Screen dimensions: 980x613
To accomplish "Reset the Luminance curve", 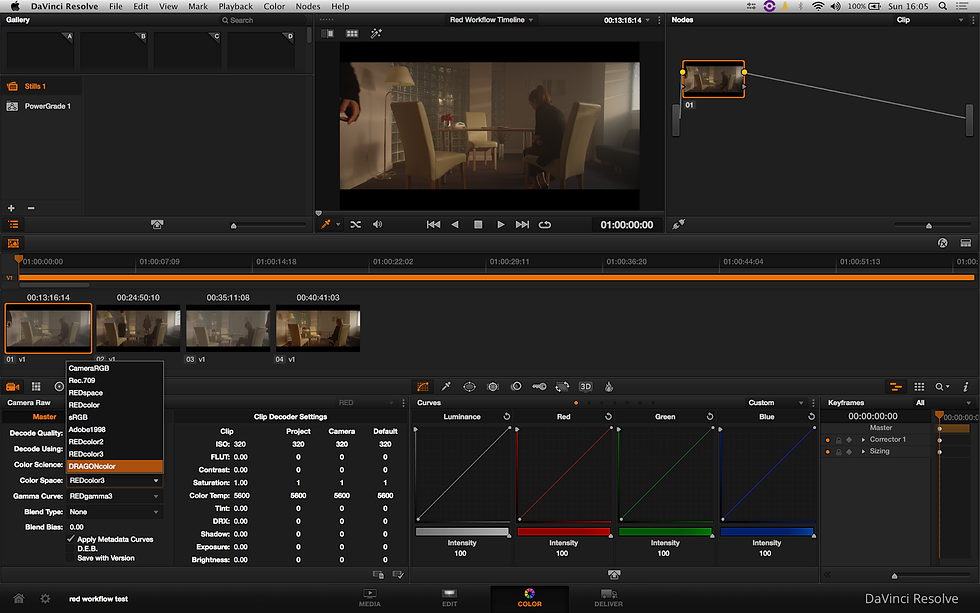I will pos(507,416).
